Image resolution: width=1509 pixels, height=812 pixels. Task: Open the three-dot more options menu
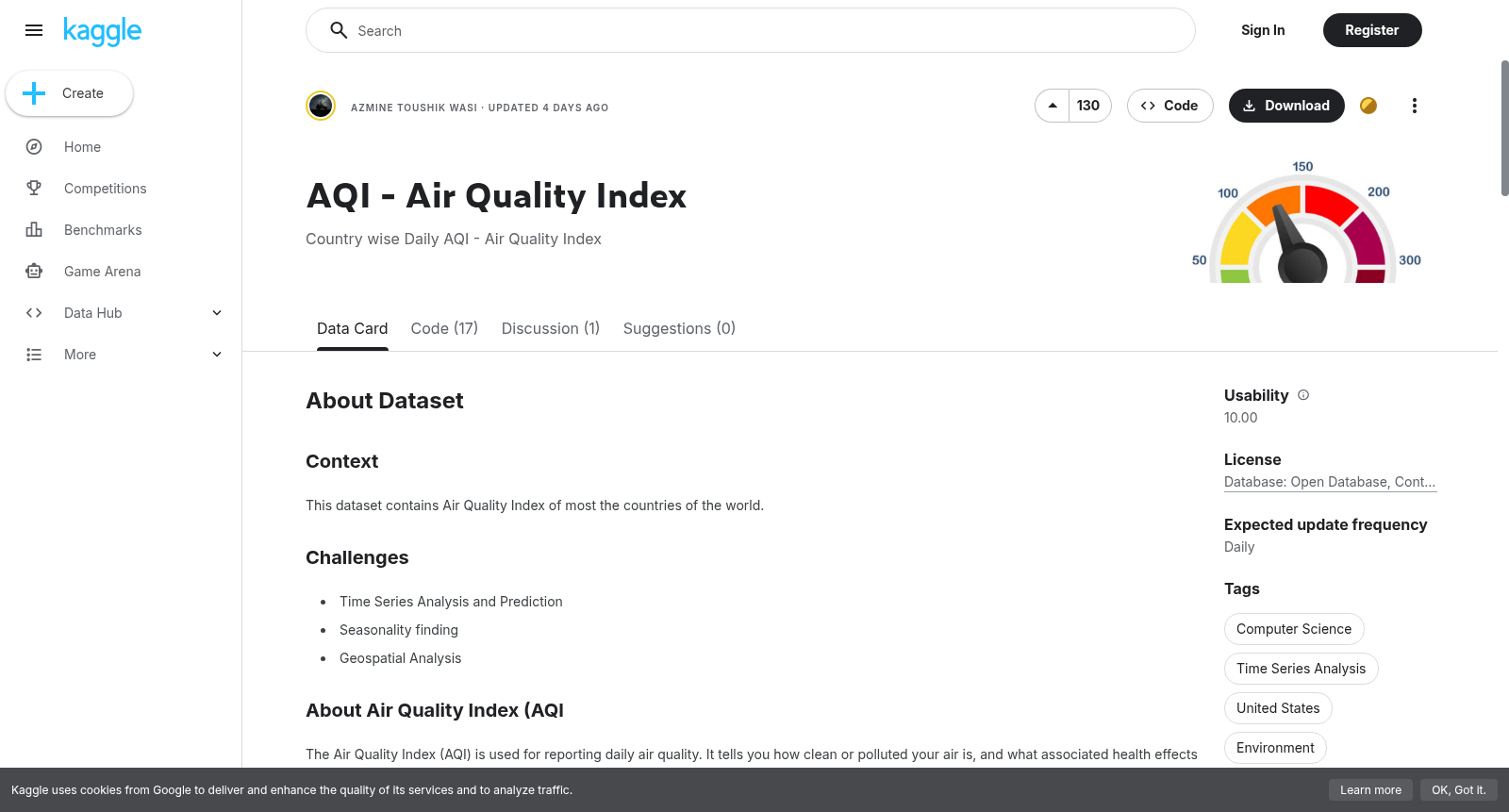pyautogui.click(x=1414, y=106)
